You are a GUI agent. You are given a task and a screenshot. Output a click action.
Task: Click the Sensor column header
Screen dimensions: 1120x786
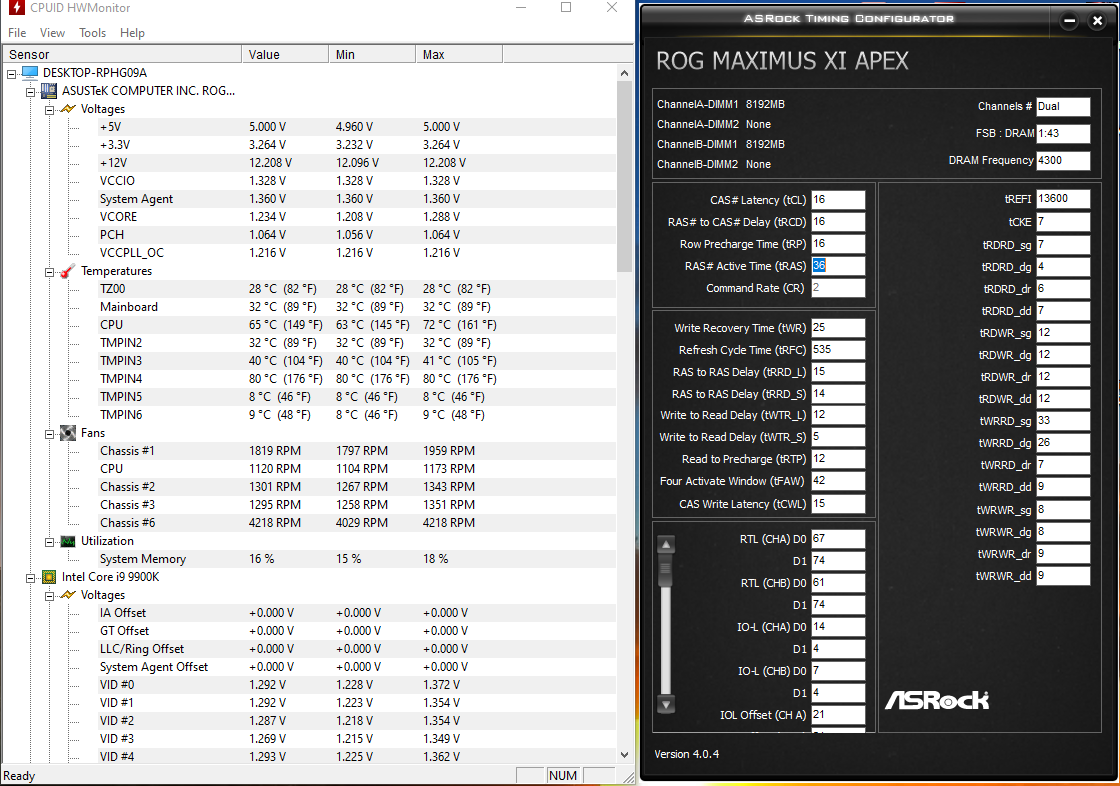(x=122, y=54)
